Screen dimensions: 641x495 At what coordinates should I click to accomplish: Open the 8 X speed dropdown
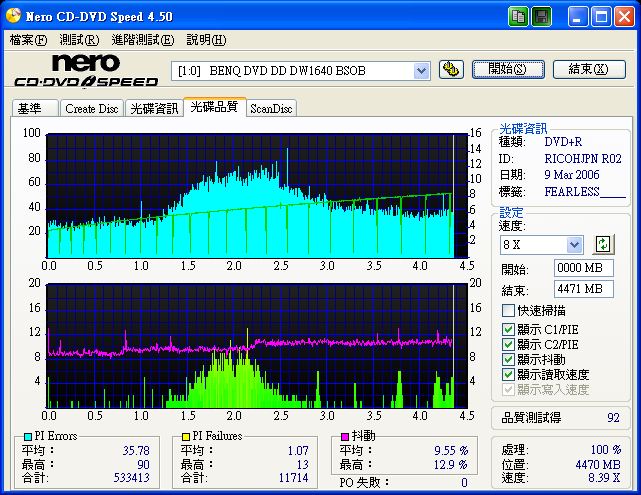point(574,245)
